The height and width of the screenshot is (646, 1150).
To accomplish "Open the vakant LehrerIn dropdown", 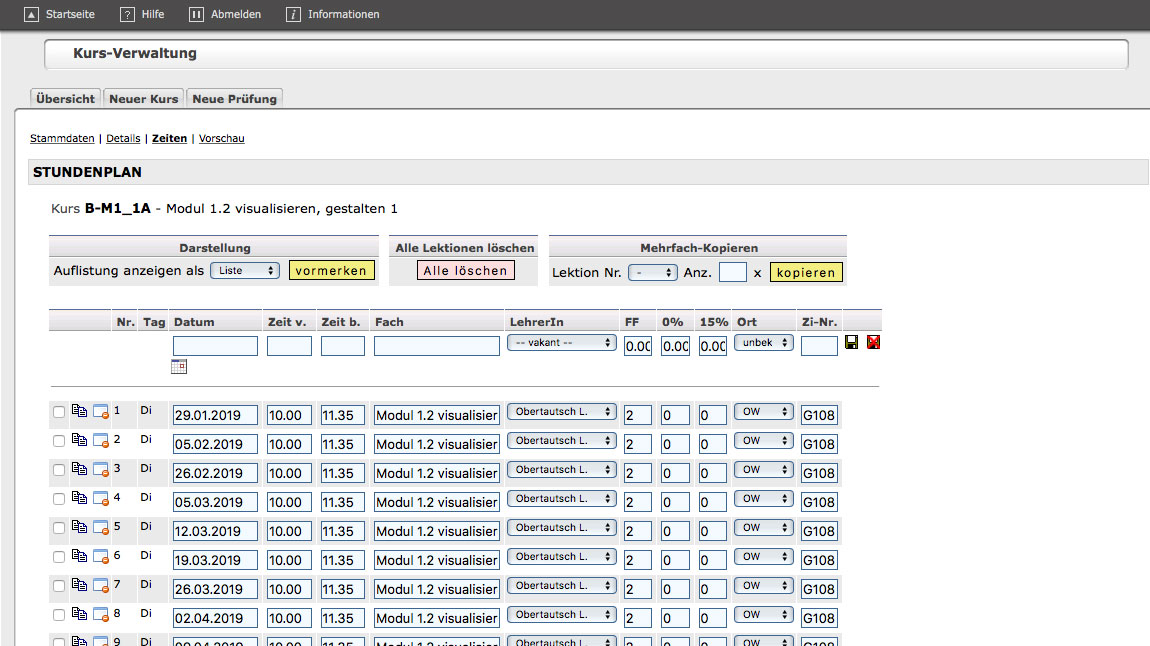I will tap(560, 343).
